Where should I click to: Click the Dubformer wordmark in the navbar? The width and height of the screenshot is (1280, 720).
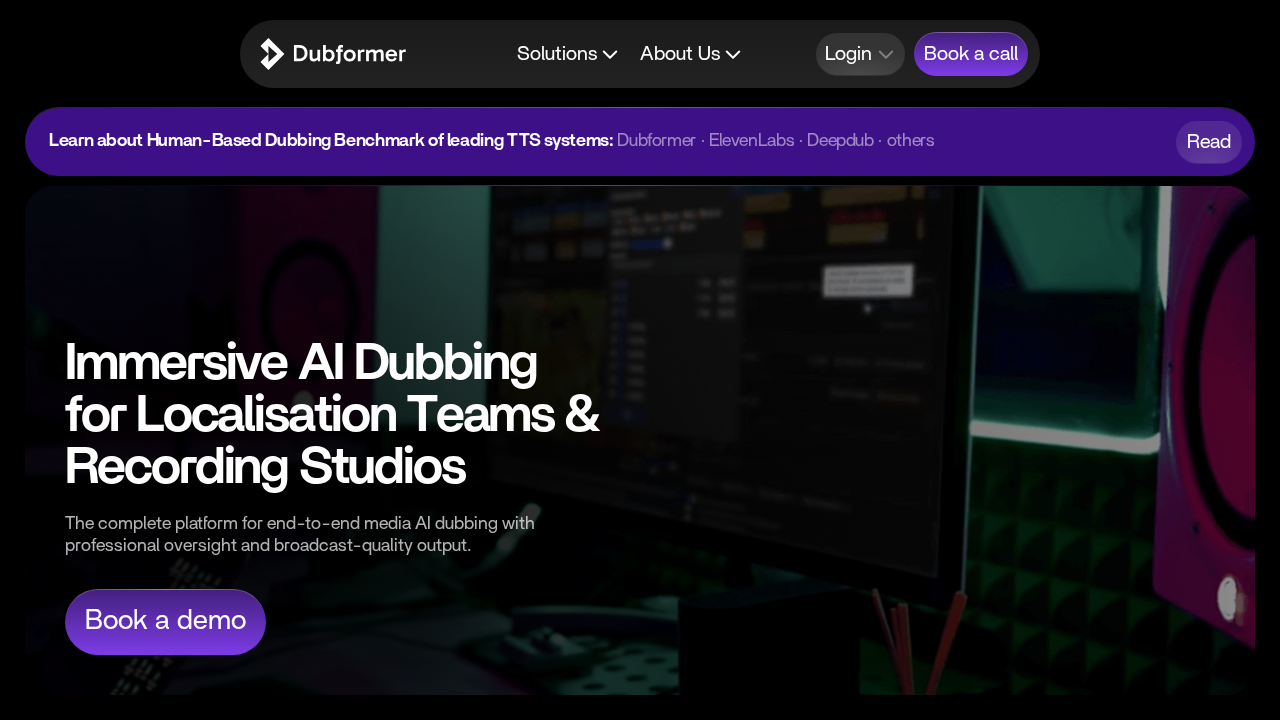point(349,54)
